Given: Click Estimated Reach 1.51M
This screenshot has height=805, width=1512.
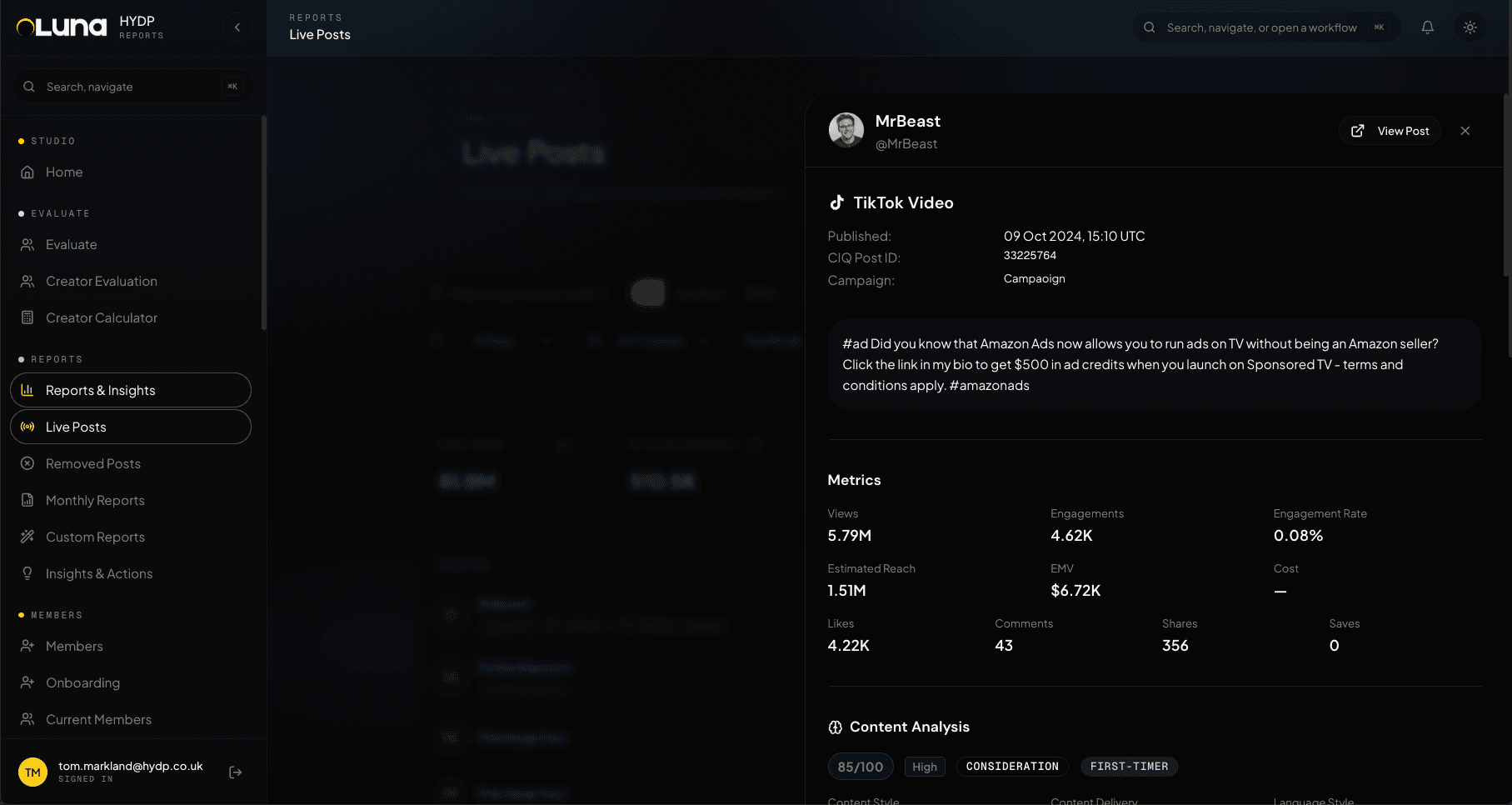Looking at the screenshot, I should (846, 591).
